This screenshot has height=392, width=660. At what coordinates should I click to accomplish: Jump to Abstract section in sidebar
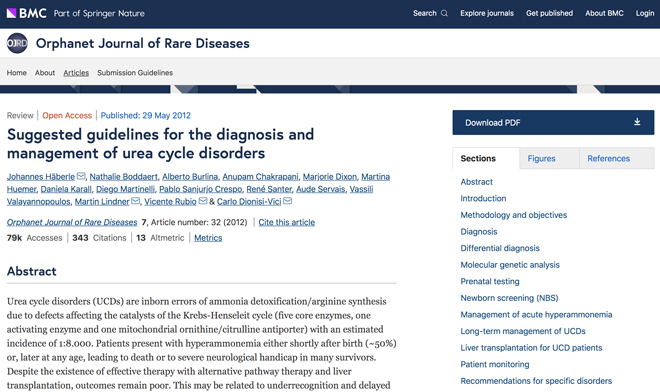476,182
